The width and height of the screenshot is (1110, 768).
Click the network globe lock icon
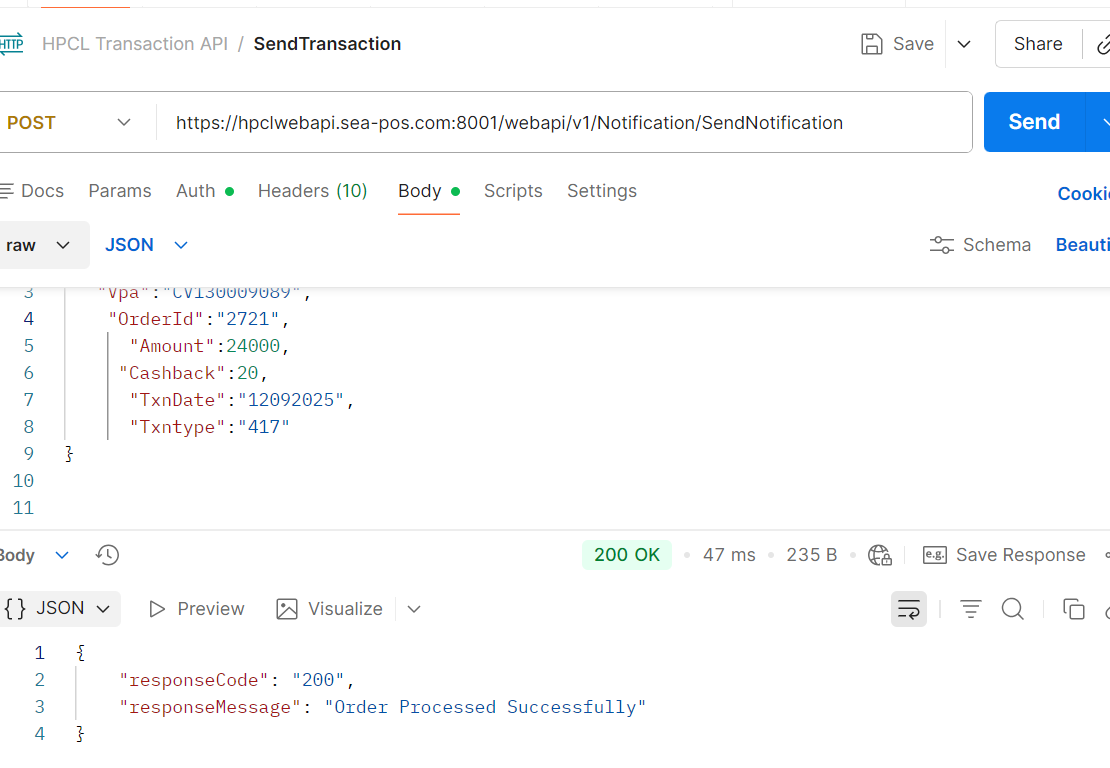point(880,555)
